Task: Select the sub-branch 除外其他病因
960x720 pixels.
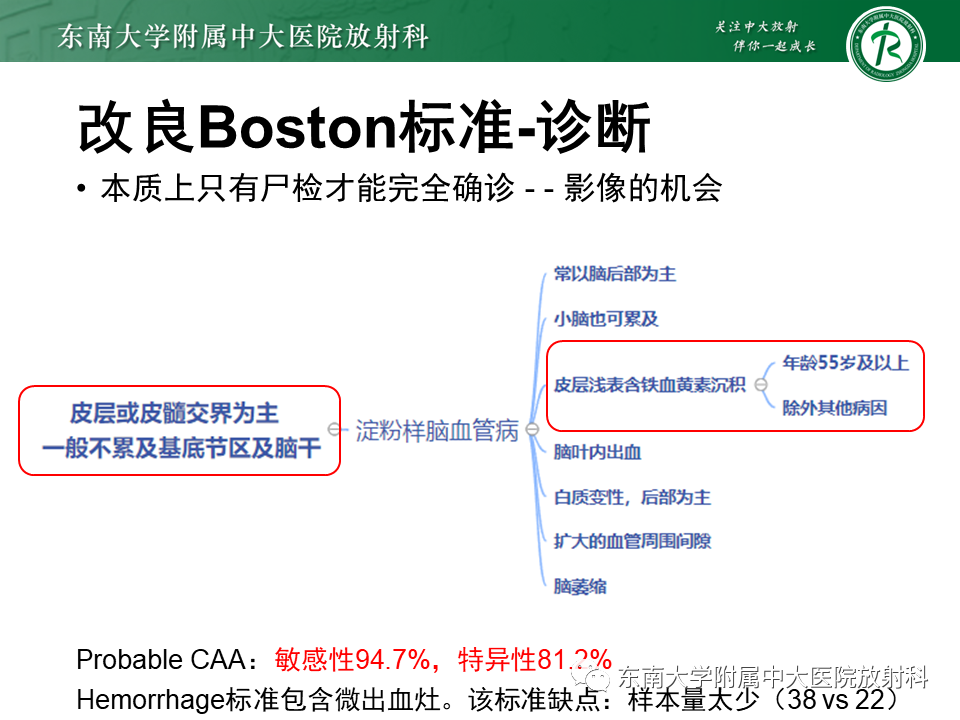Action: (834, 408)
